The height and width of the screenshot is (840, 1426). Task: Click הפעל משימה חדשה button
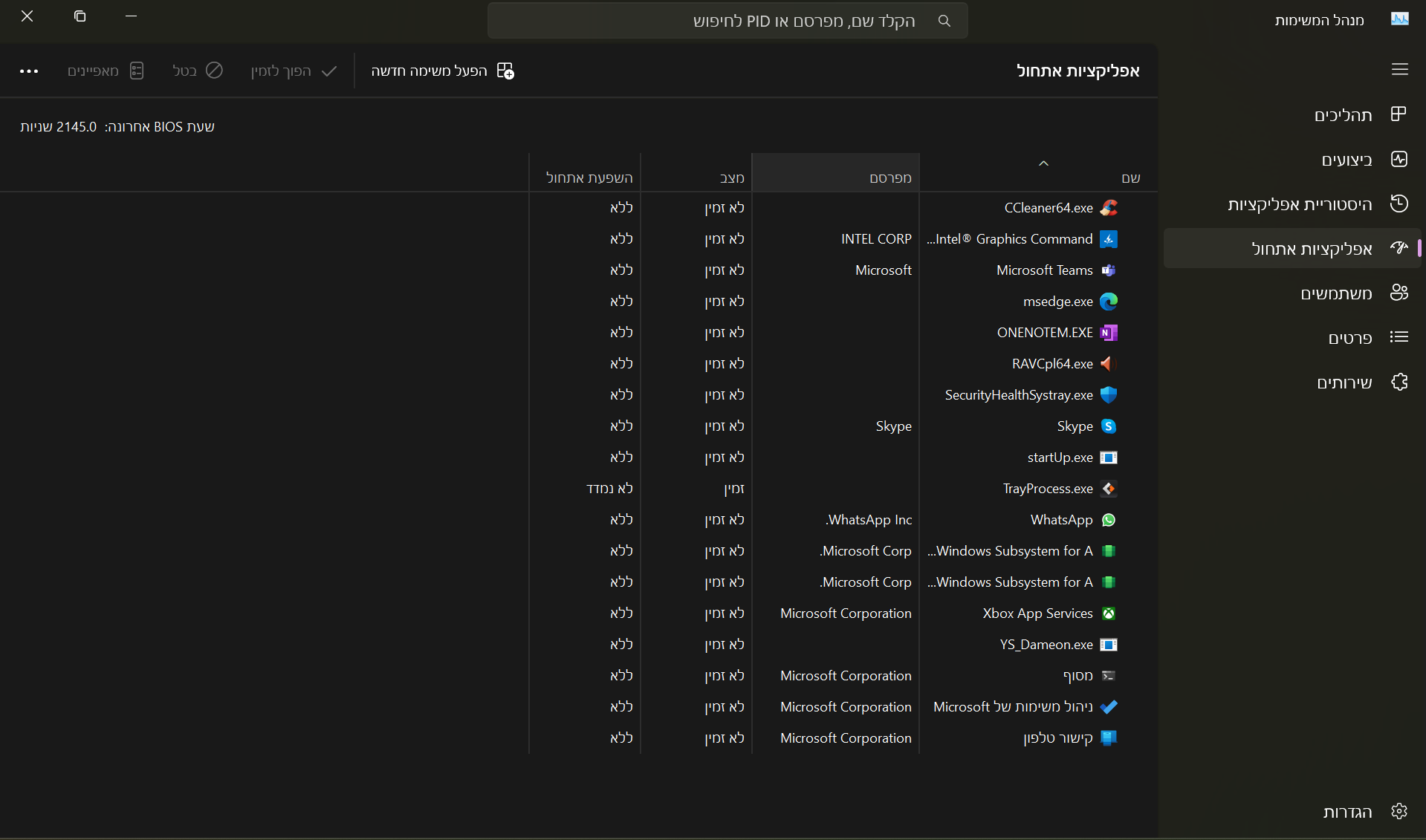[x=442, y=71]
